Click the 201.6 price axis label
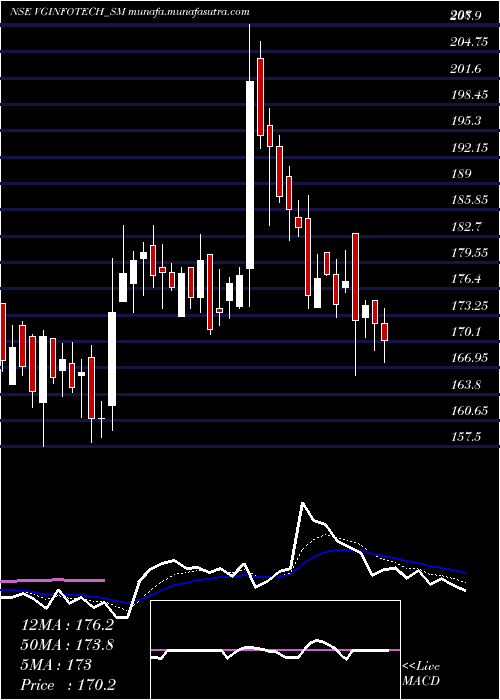This screenshot has width=500, height=700. [466, 69]
